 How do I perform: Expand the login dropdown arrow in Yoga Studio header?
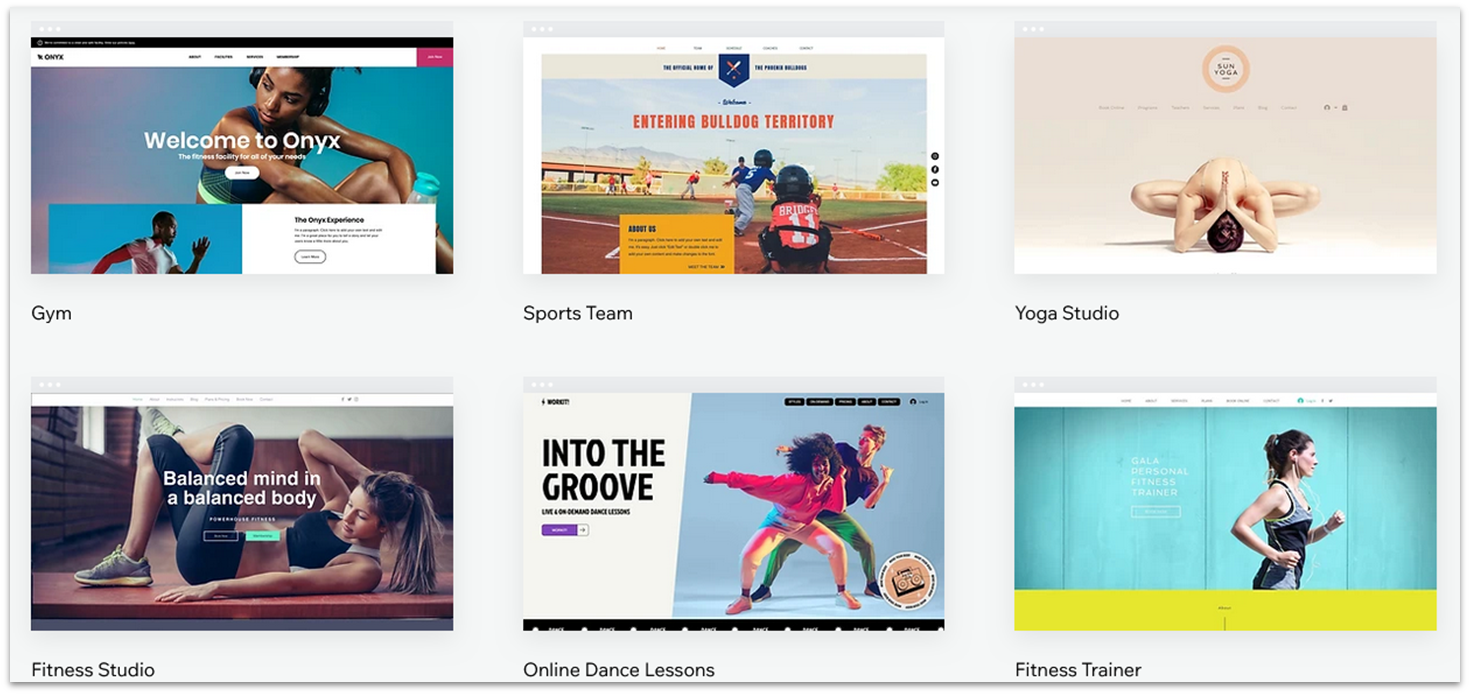click(x=1336, y=107)
